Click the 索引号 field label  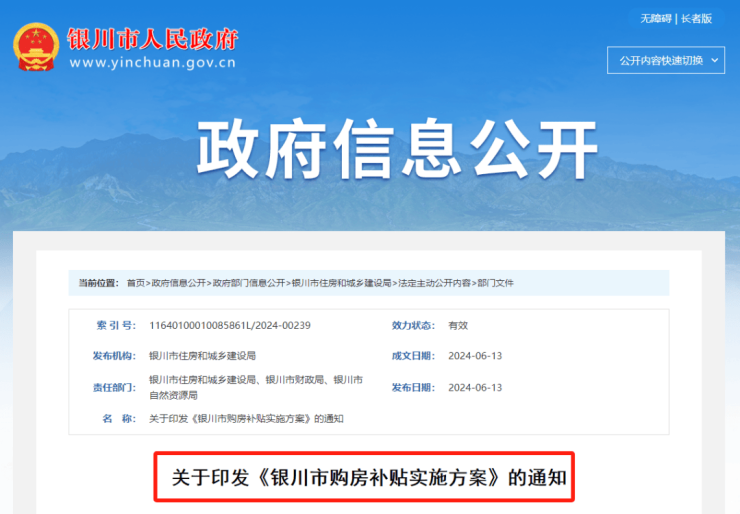(x=116, y=325)
